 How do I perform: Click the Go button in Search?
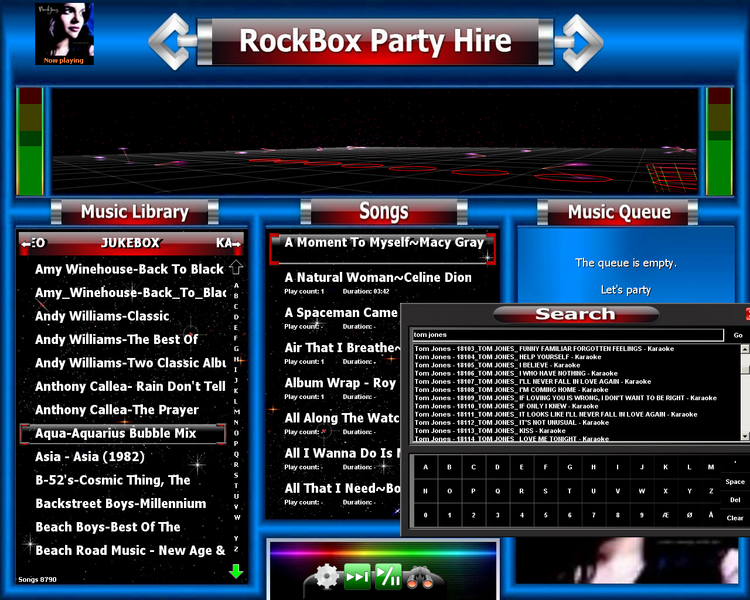(738, 335)
